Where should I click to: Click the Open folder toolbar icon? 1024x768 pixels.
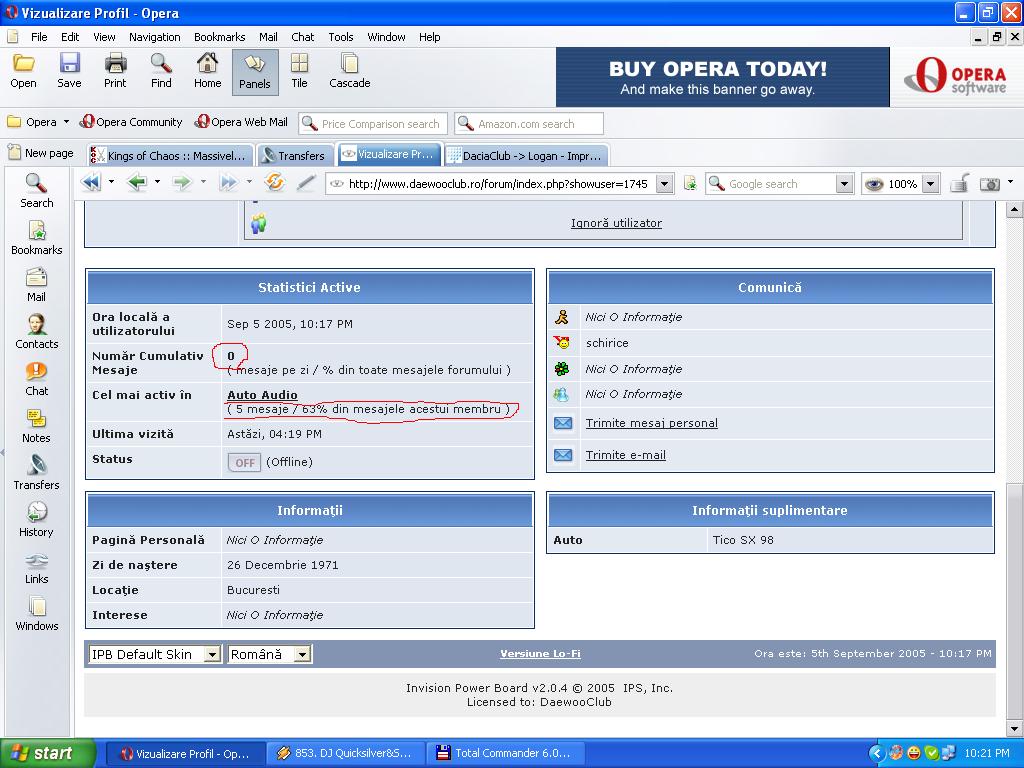coord(24,71)
